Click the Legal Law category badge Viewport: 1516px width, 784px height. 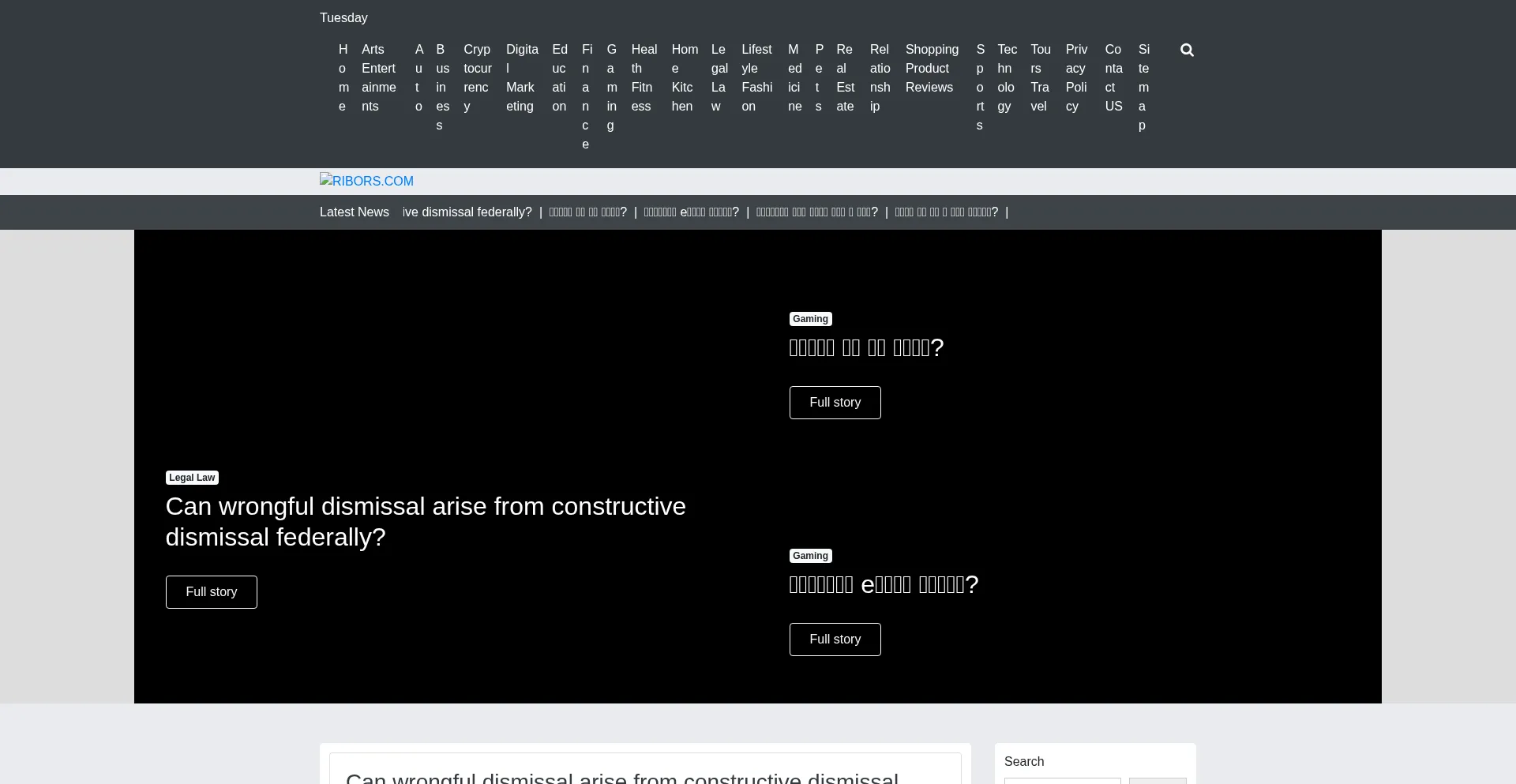[x=192, y=478]
